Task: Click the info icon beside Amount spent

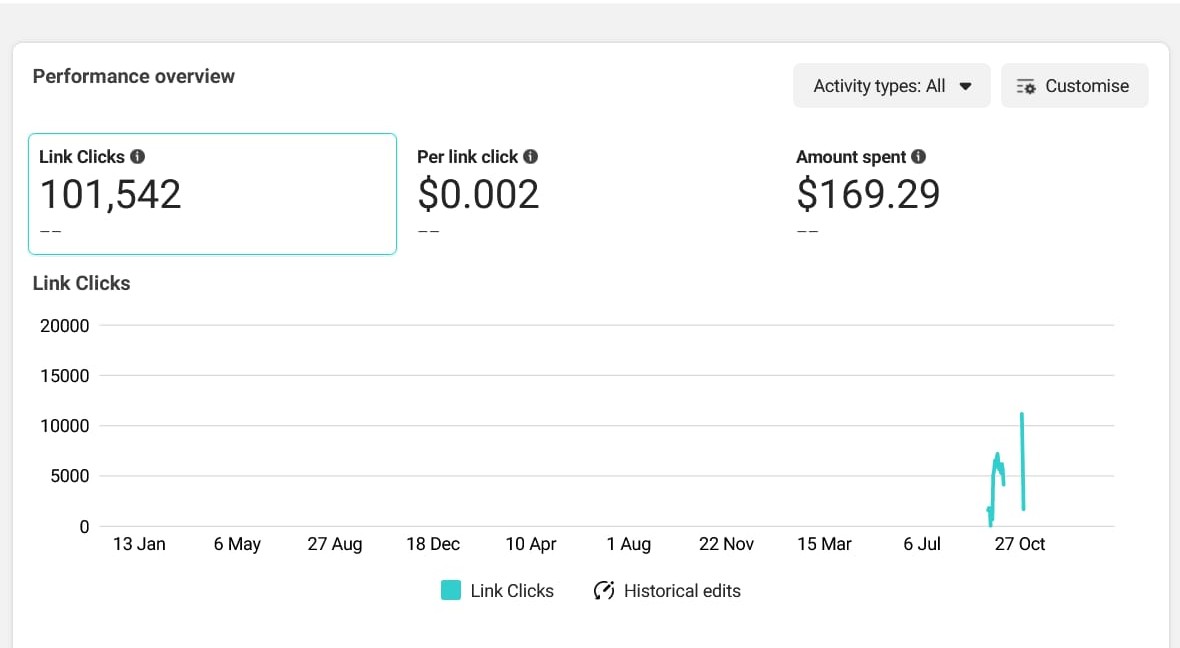Action: tap(919, 157)
